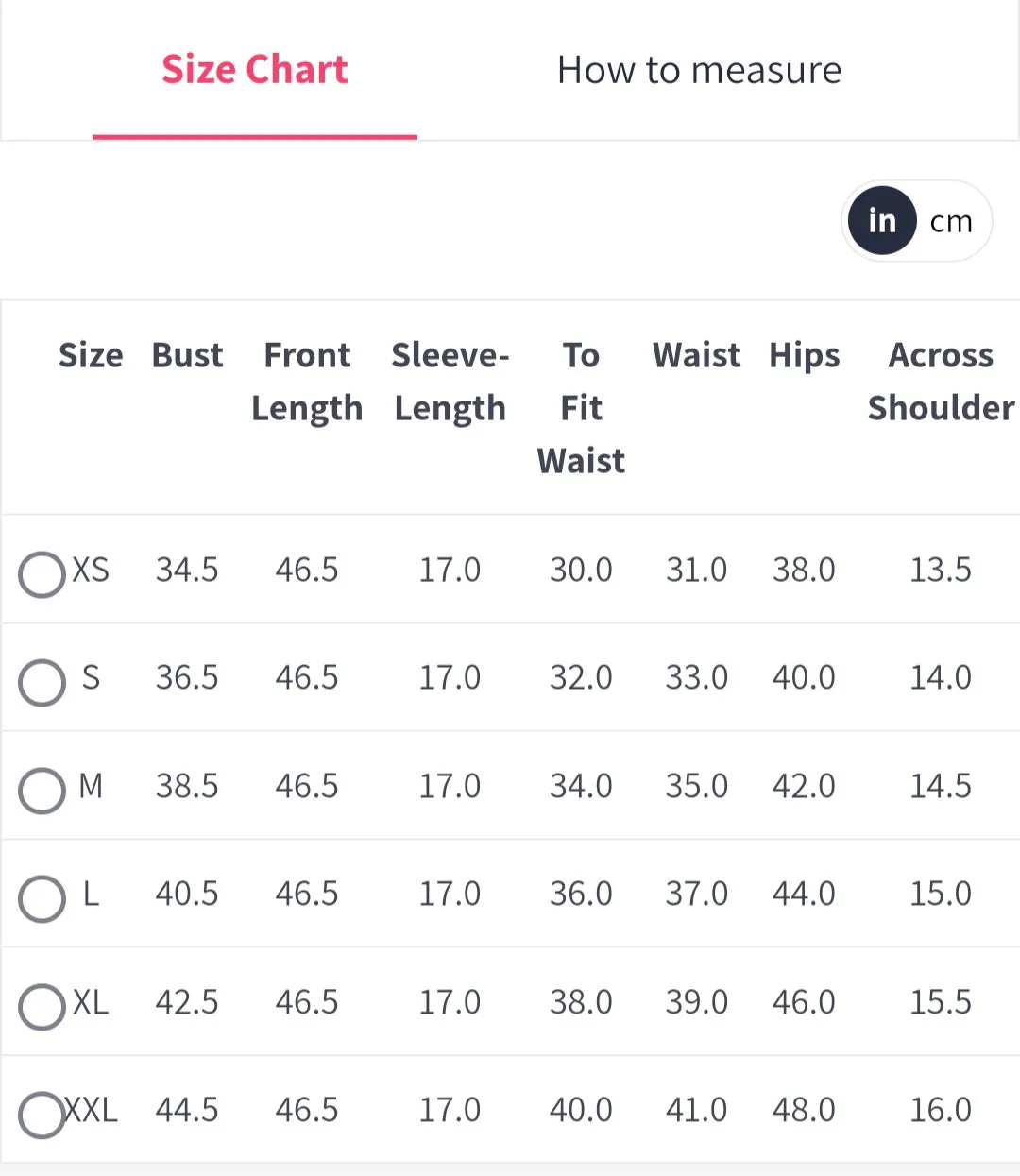Click the Across Shoulder column header
The image size is (1020, 1176).
pyautogui.click(x=941, y=382)
